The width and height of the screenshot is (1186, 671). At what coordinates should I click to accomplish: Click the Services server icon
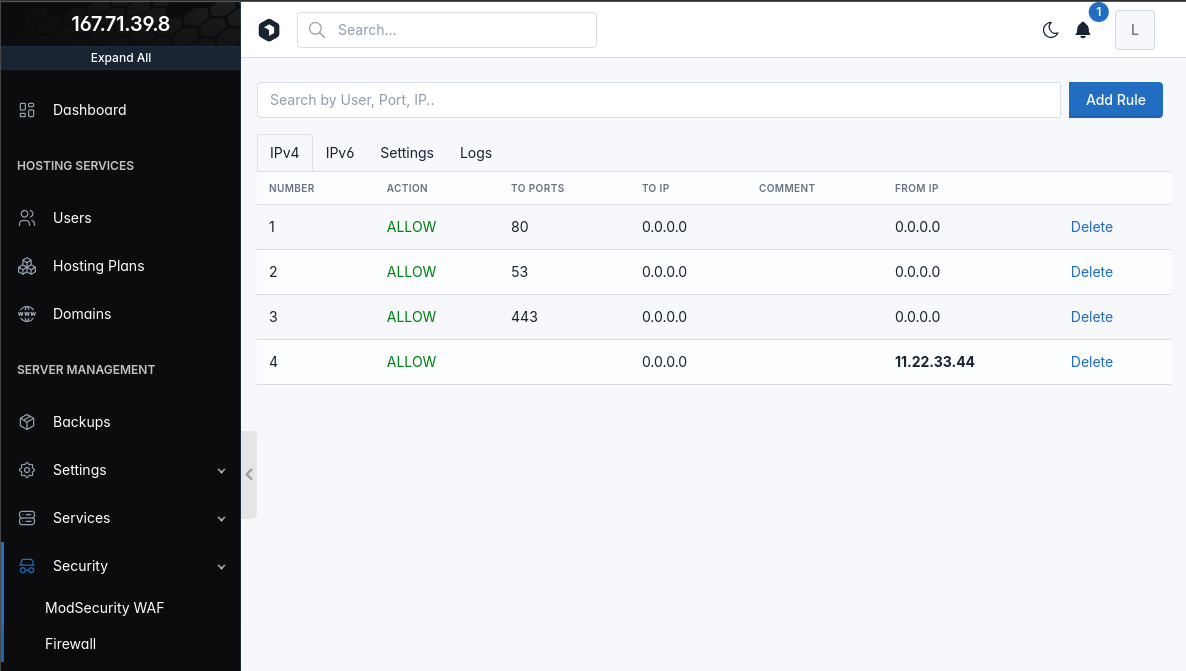[27, 518]
